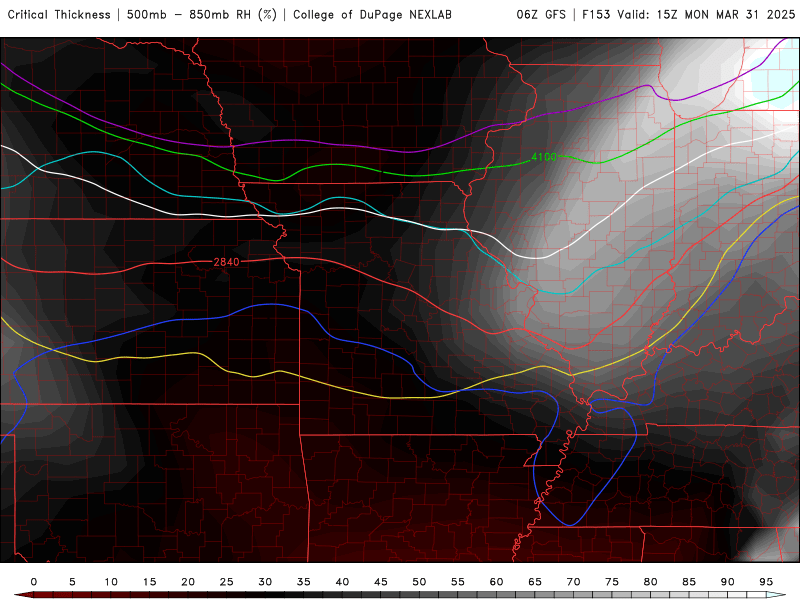This screenshot has width=800, height=600.
Task: Select the "30" scale label
Action: click(265, 582)
